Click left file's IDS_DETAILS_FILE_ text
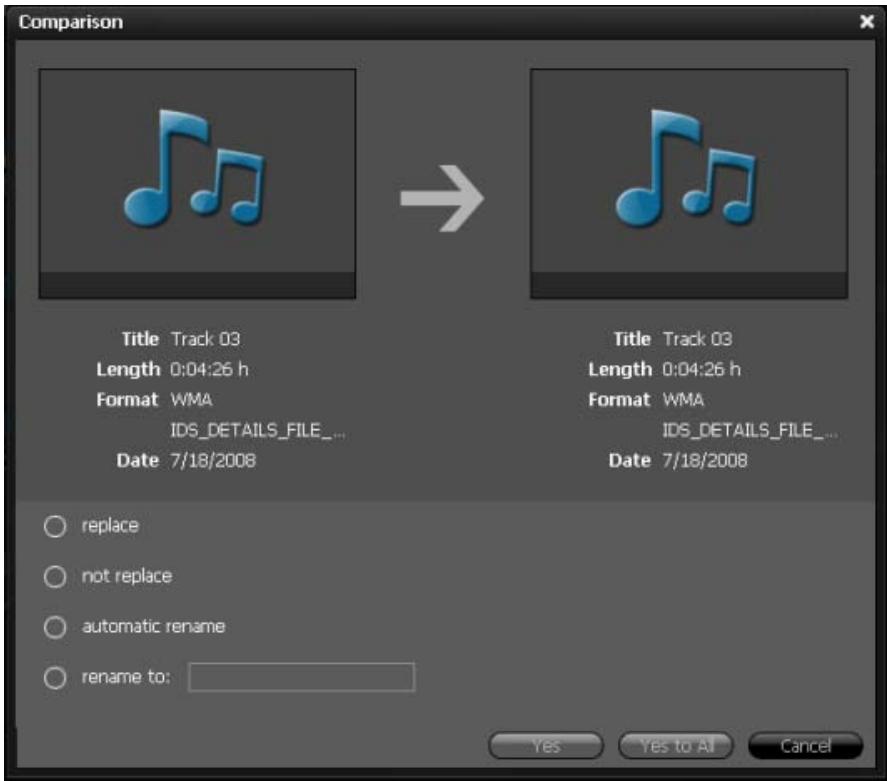Viewport: 887px width, 781px height. 258,430
